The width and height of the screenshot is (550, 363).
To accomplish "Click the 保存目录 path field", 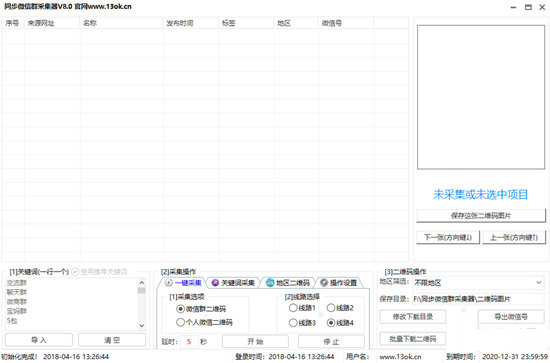I will (478, 299).
